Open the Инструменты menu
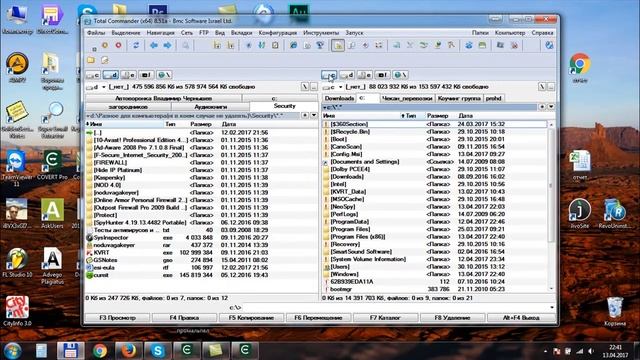The width and height of the screenshot is (640, 360). pyautogui.click(x=321, y=33)
